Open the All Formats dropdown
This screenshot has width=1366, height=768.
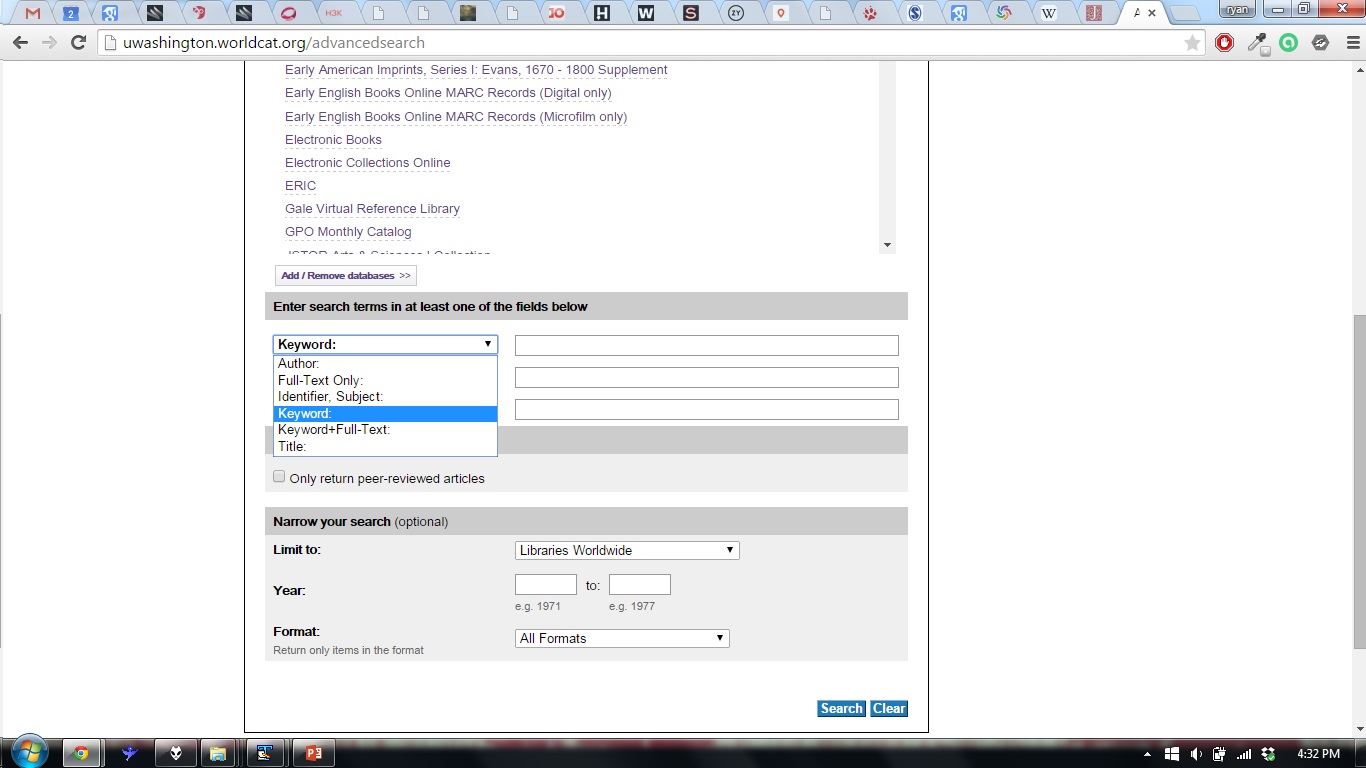(622, 638)
